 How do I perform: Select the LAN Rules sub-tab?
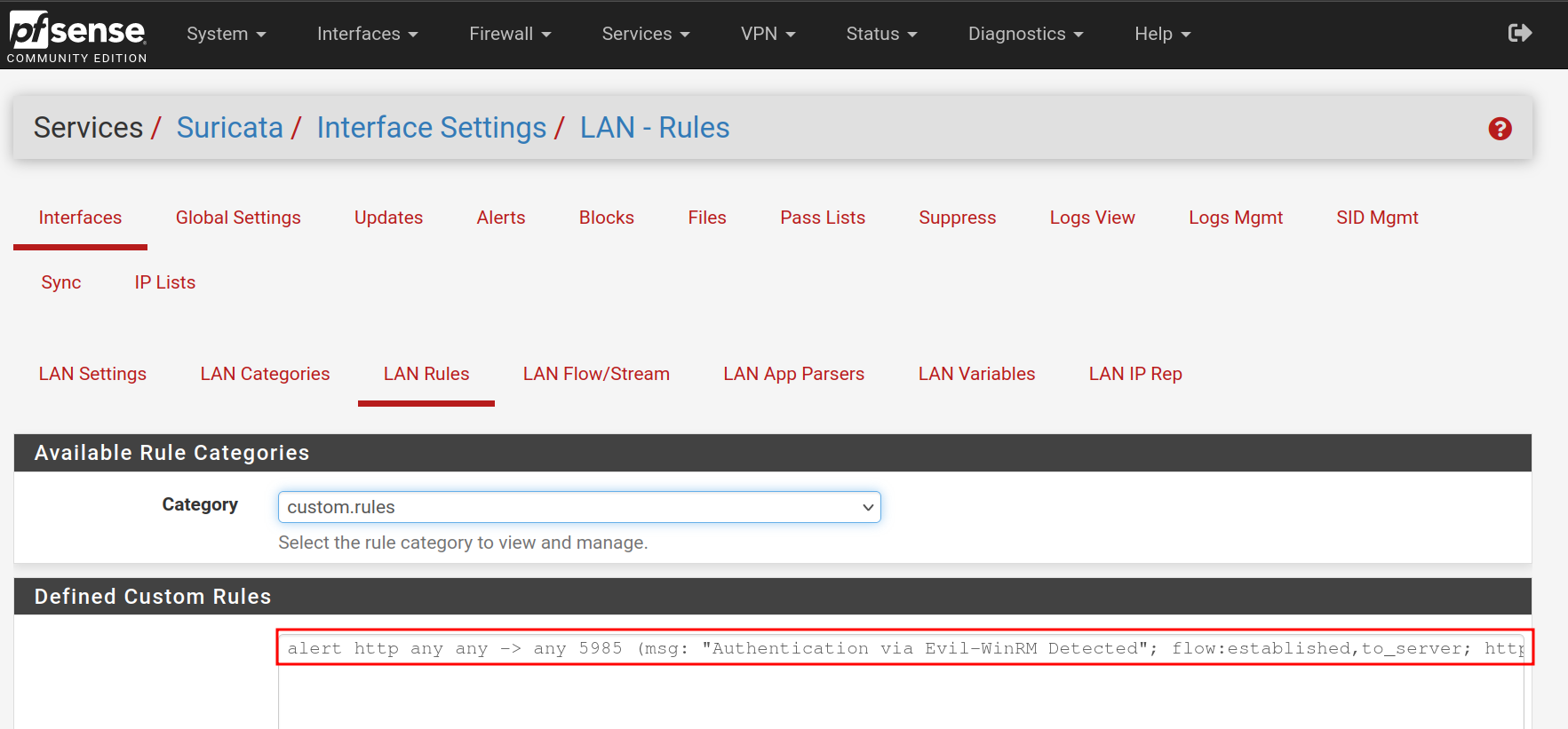click(x=426, y=374)
